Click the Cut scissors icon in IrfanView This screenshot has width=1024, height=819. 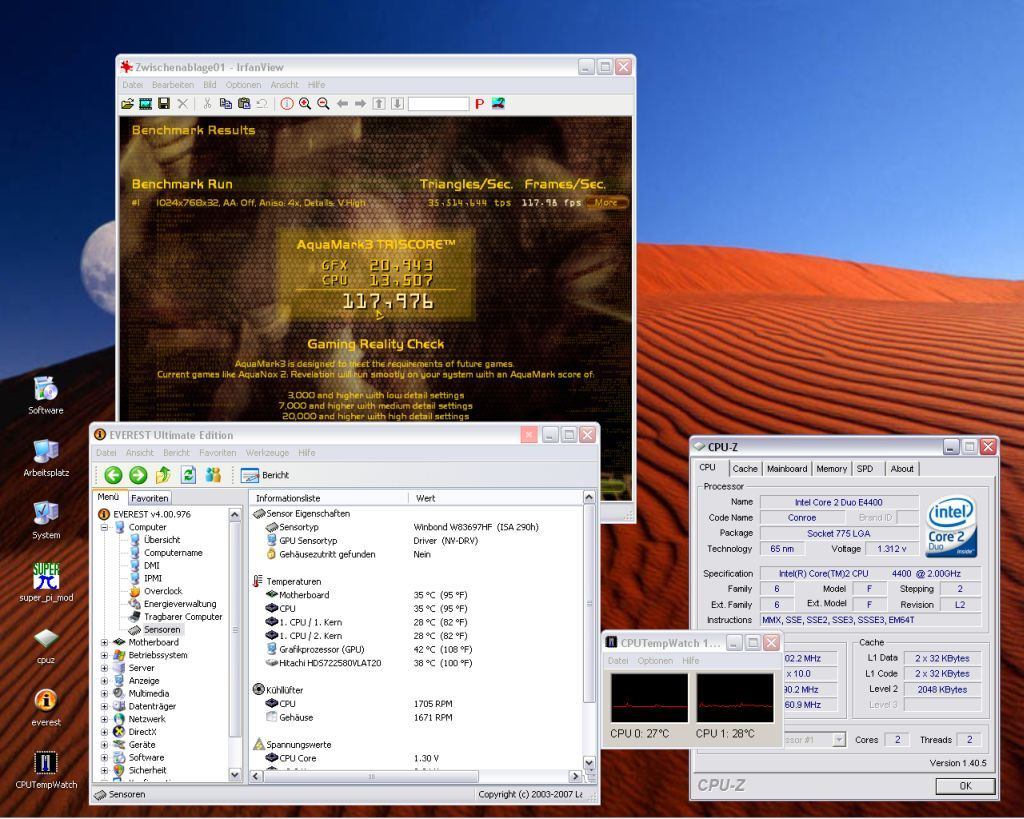point(207,104)
